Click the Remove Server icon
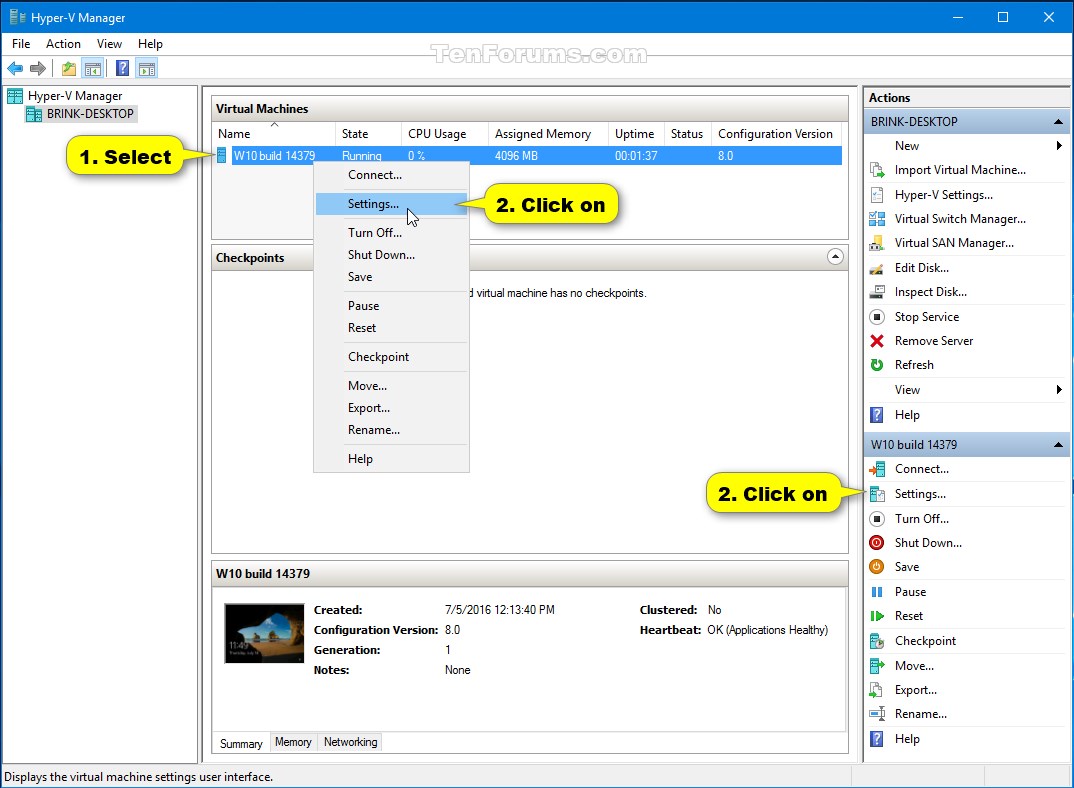The height and width of the screenshot is (788, 1074). [877, 340]
